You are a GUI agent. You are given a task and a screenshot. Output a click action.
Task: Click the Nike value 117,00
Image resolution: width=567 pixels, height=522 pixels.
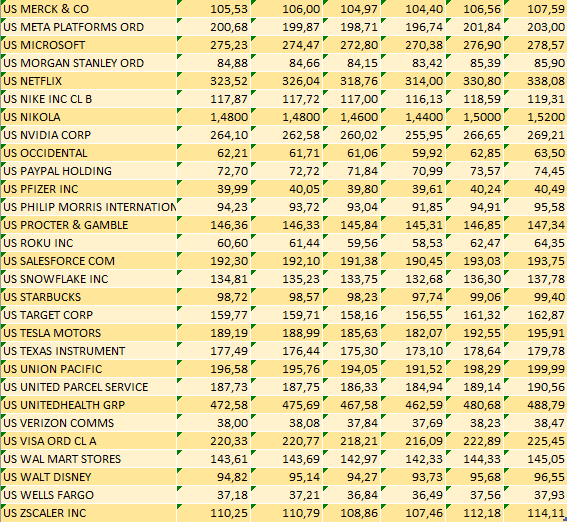point(352,99)
